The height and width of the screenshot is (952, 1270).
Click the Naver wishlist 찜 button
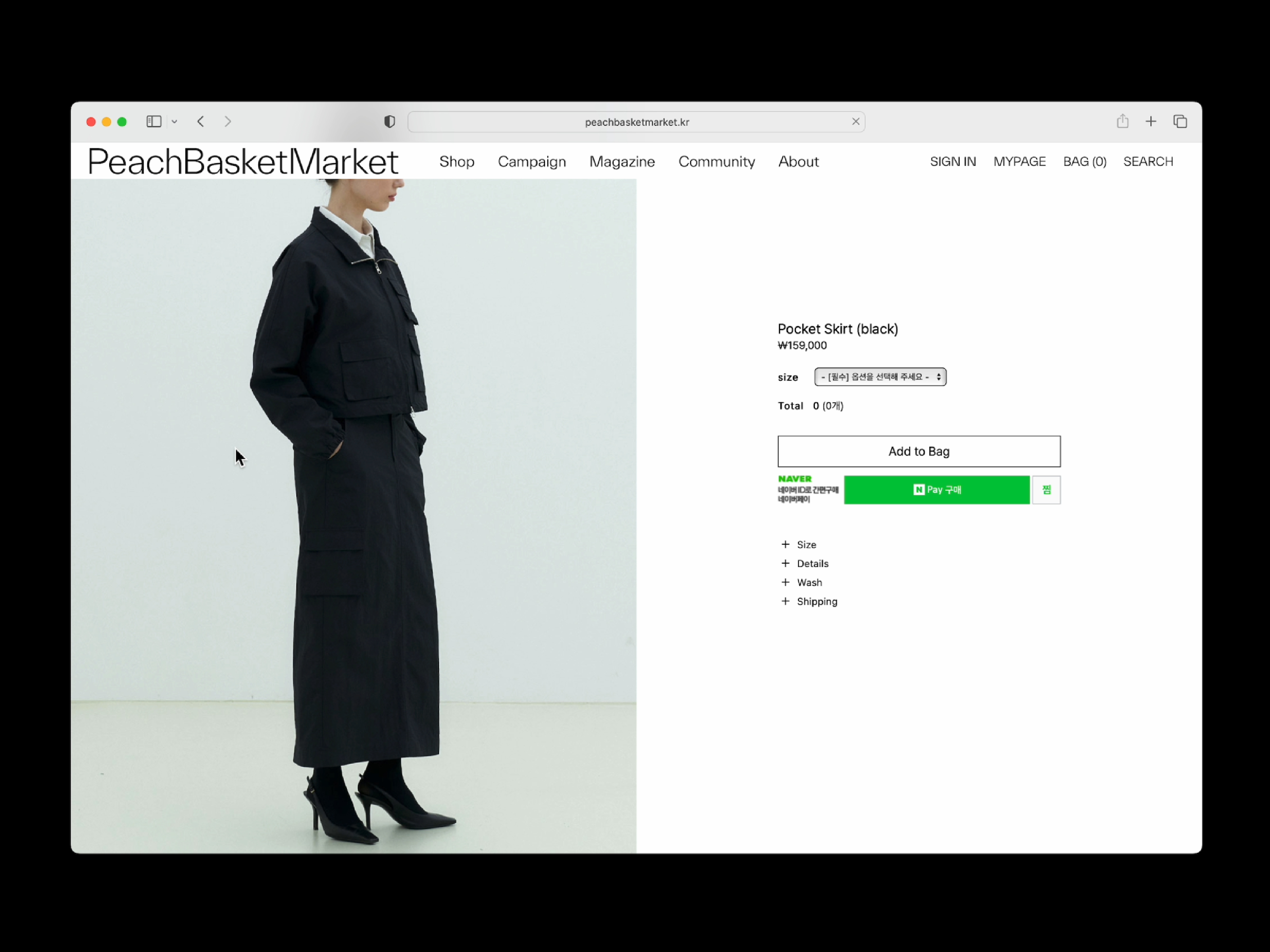(1046, 490)
